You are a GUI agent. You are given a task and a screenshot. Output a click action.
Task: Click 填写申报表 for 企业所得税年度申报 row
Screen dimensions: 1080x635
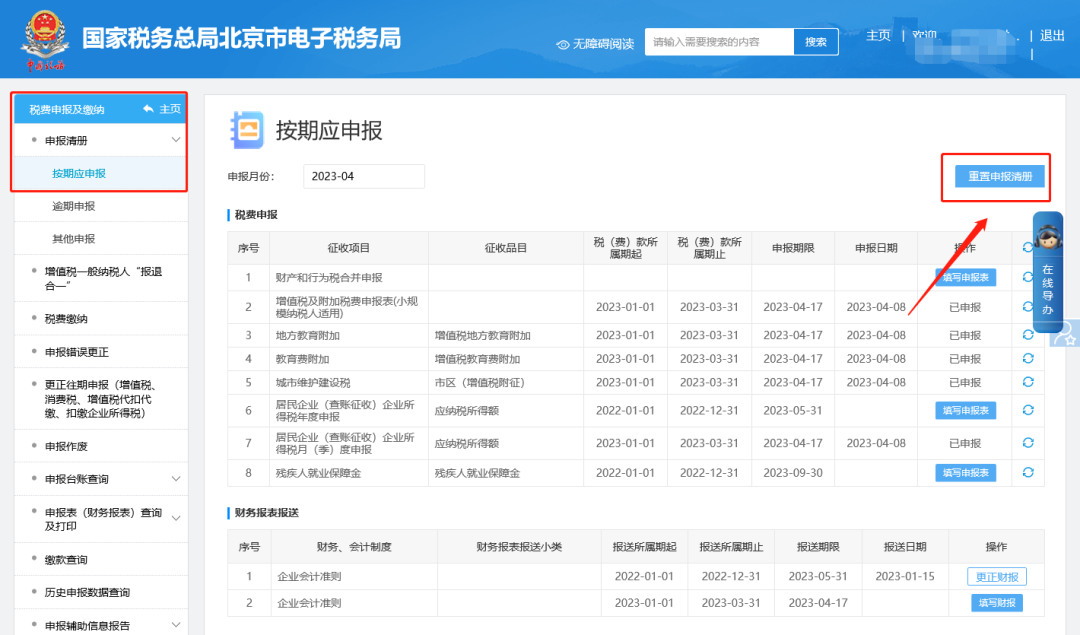click(965, 410)
